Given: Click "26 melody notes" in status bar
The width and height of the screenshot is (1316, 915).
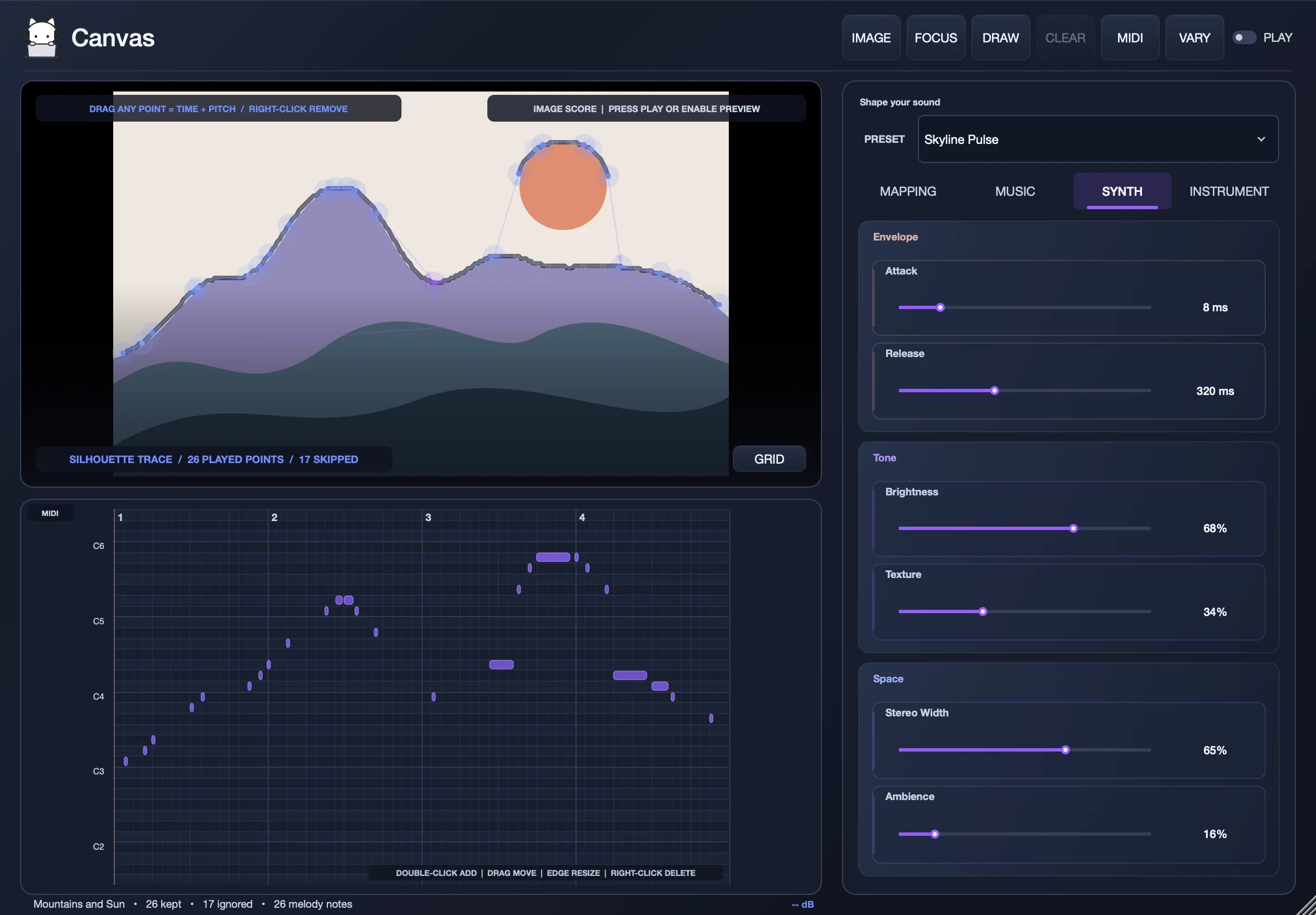Looking at the screenshot, I should pos(313,904).
